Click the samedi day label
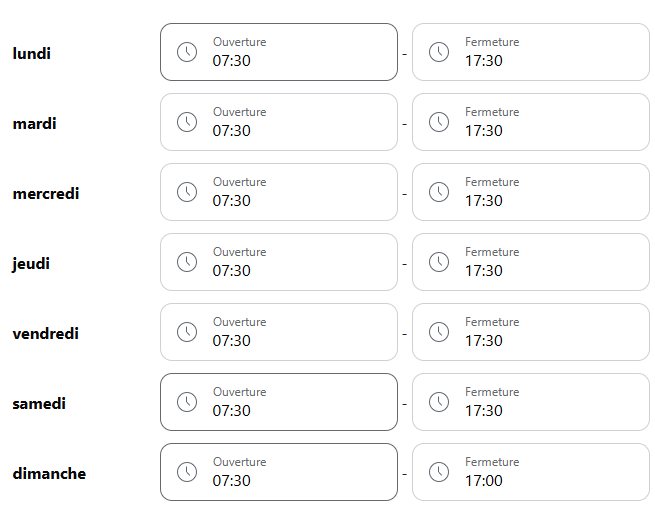Image resolution: width=655 pixels, height=510 pixels. pyautogui.click(x=39, y=403)
